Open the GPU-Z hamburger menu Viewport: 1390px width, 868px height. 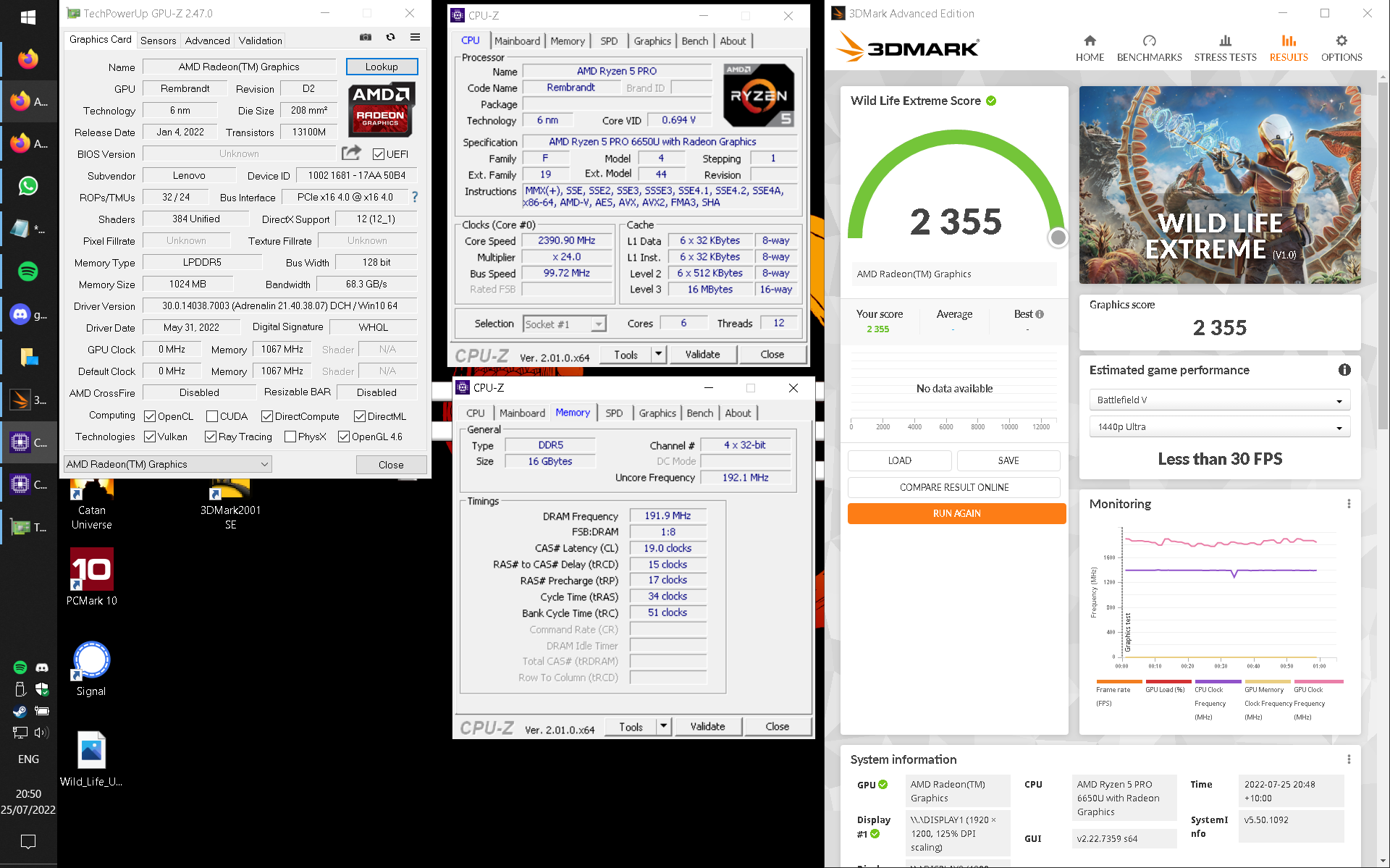click(x=415, y=37)
